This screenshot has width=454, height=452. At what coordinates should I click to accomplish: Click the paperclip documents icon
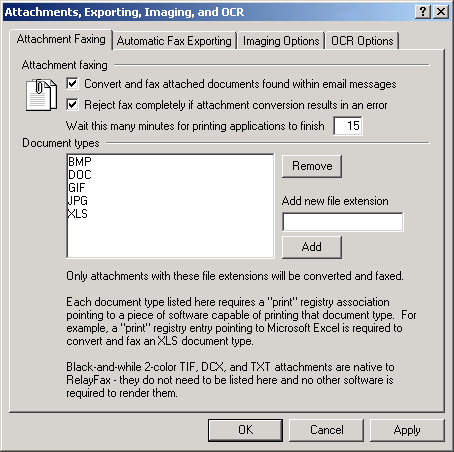41,95
